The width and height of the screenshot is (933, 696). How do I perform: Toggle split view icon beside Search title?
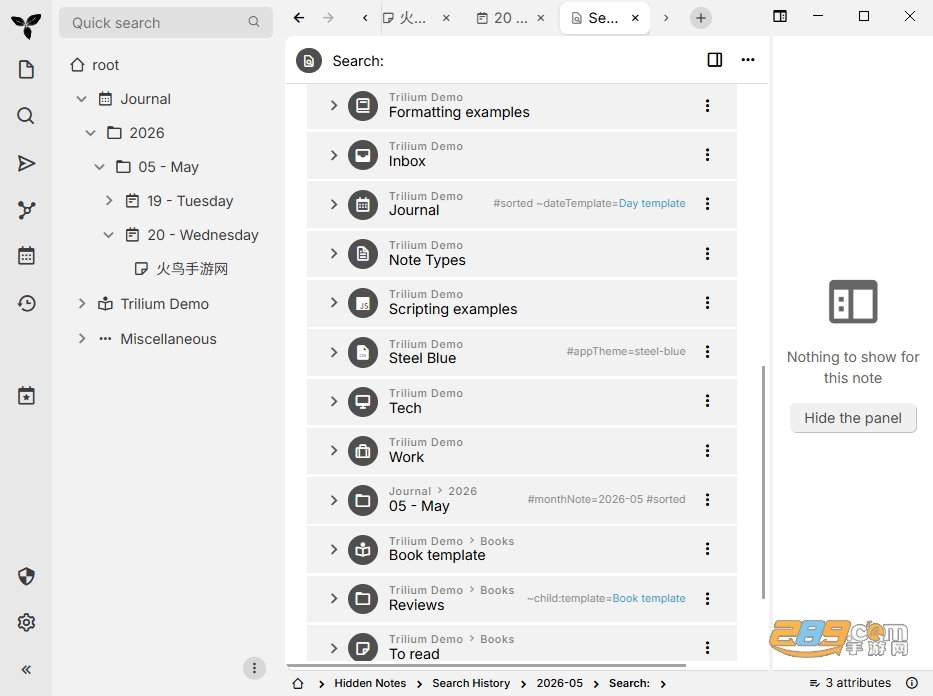[x=715, y=59]
